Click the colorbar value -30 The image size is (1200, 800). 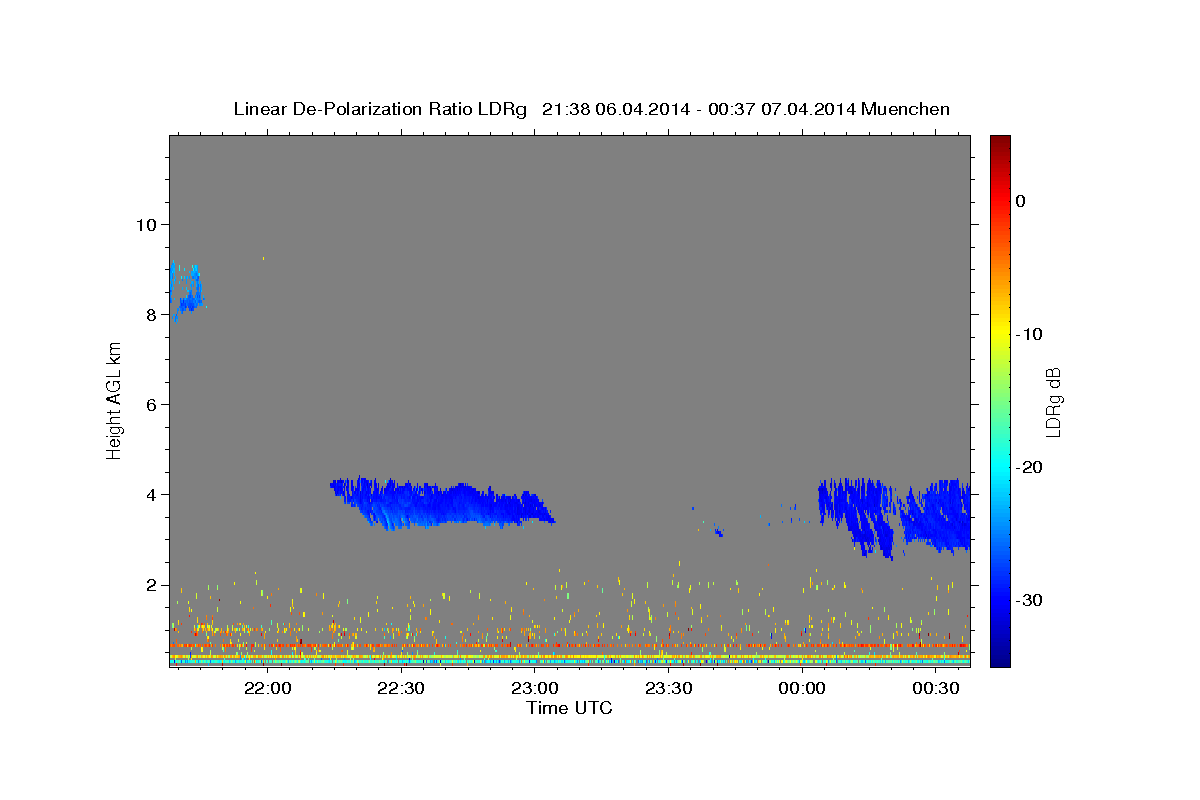1029,600
